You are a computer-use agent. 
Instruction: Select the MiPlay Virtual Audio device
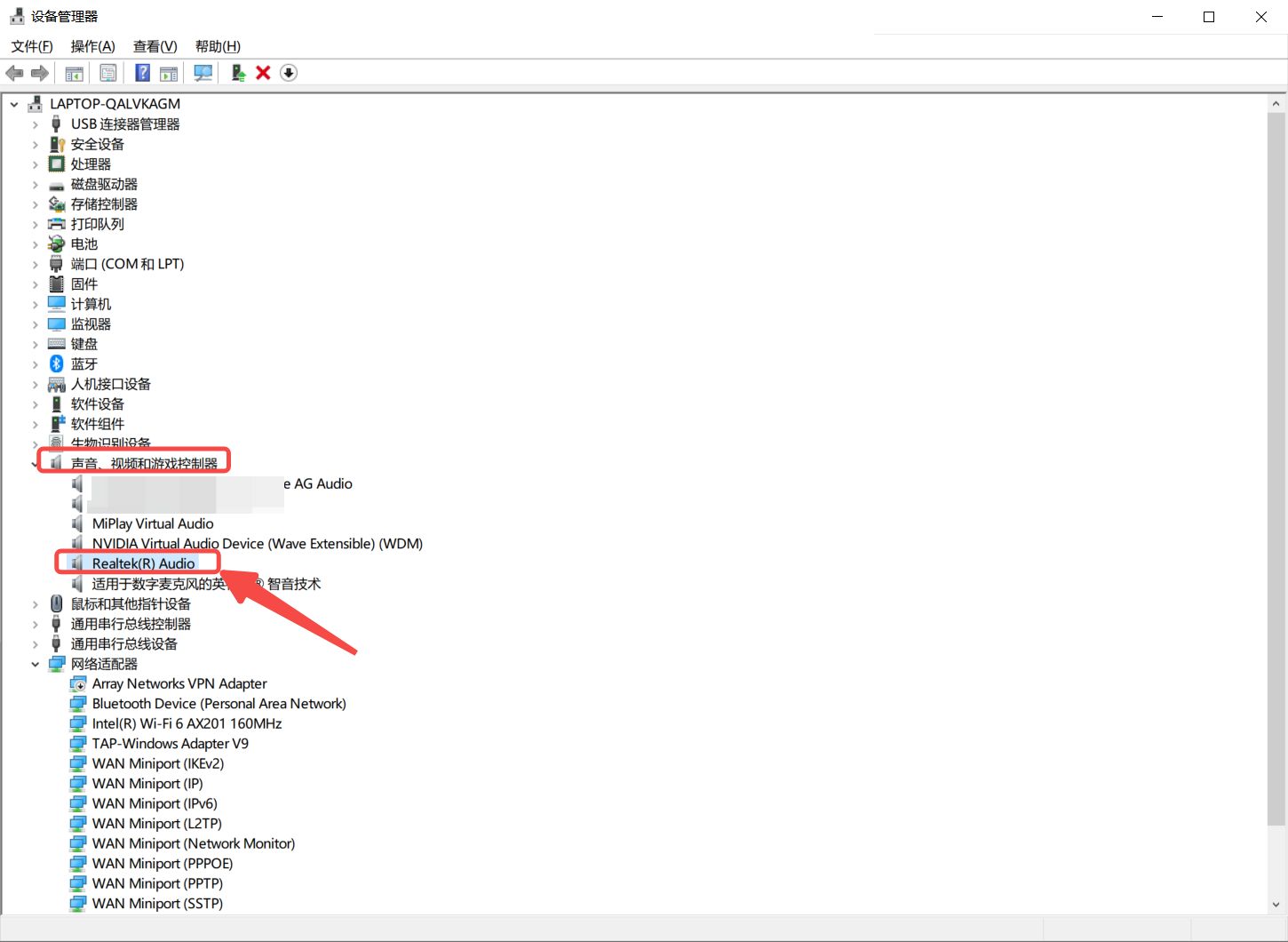(x=153, y=523)
